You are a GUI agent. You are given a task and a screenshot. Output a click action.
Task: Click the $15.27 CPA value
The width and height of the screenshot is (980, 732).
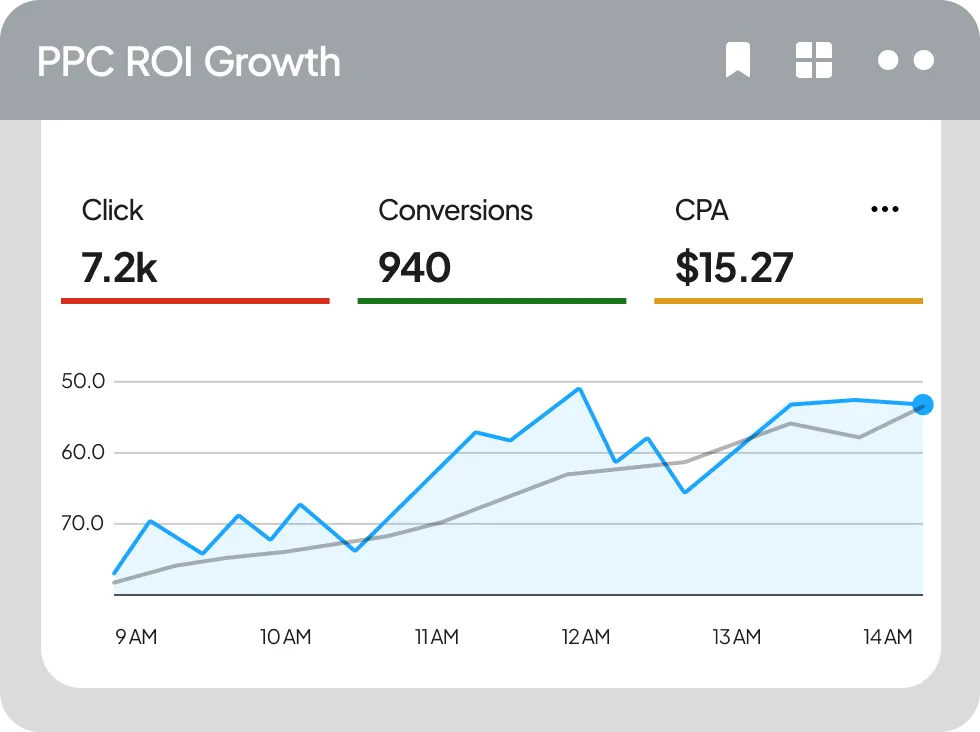coord(734,268)
